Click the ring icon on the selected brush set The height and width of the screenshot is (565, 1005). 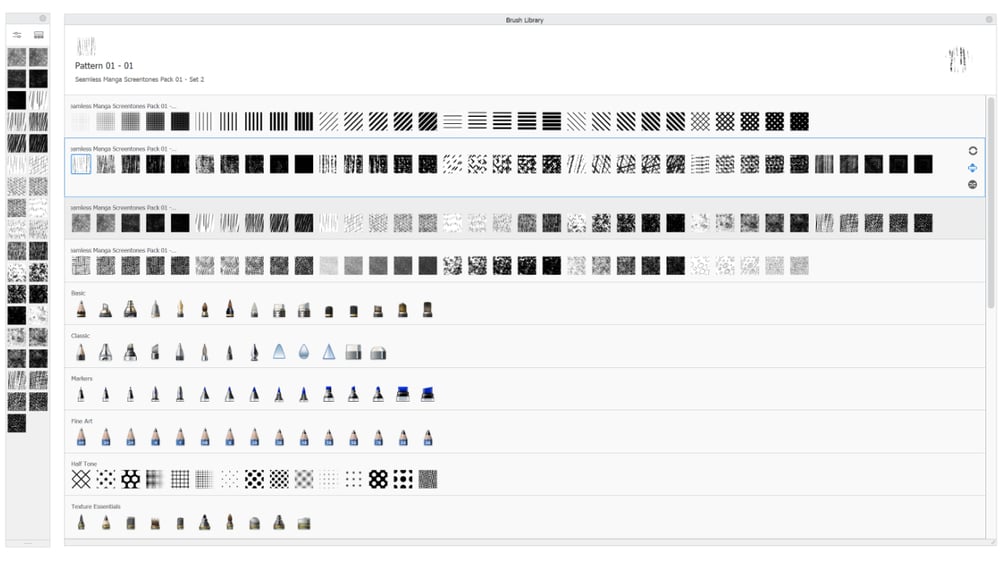972,151
